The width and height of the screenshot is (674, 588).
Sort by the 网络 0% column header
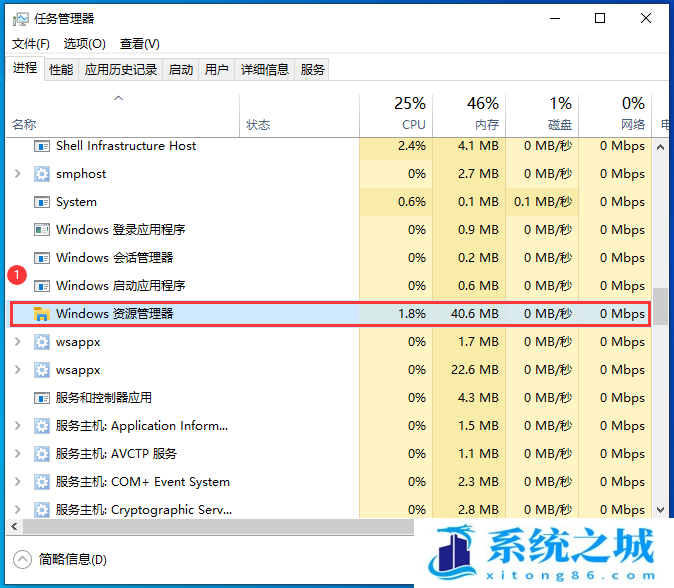(x=615, y=115)
